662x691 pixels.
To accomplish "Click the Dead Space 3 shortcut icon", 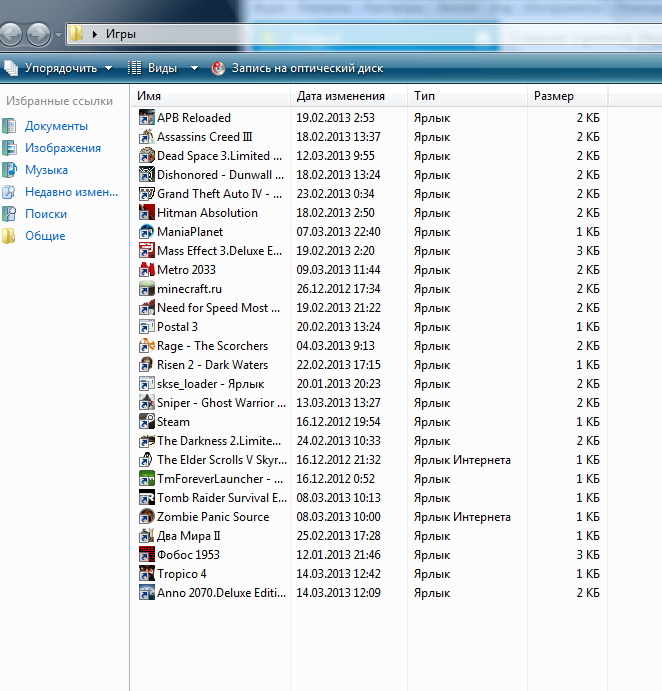I will 146,156.
